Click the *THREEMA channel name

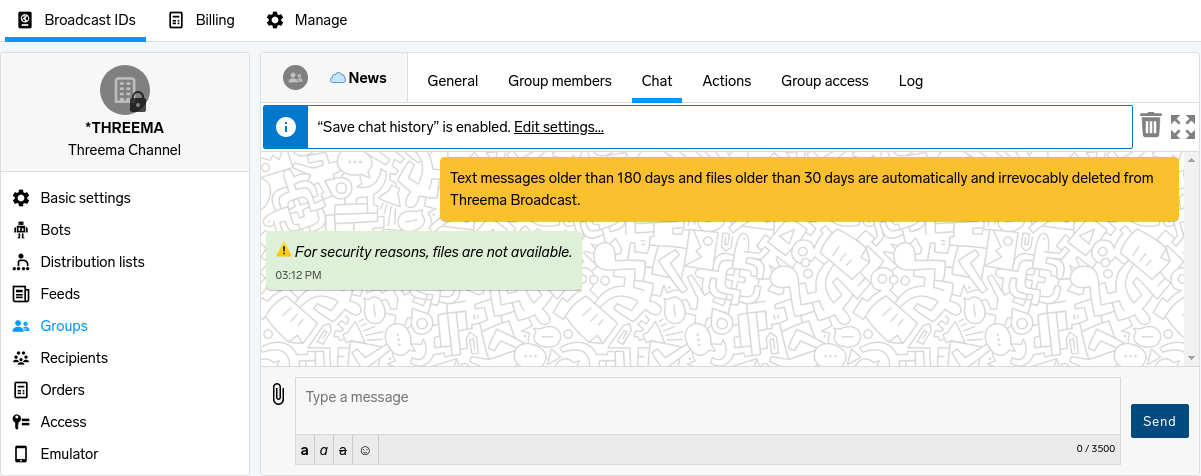tap(125, 128)
